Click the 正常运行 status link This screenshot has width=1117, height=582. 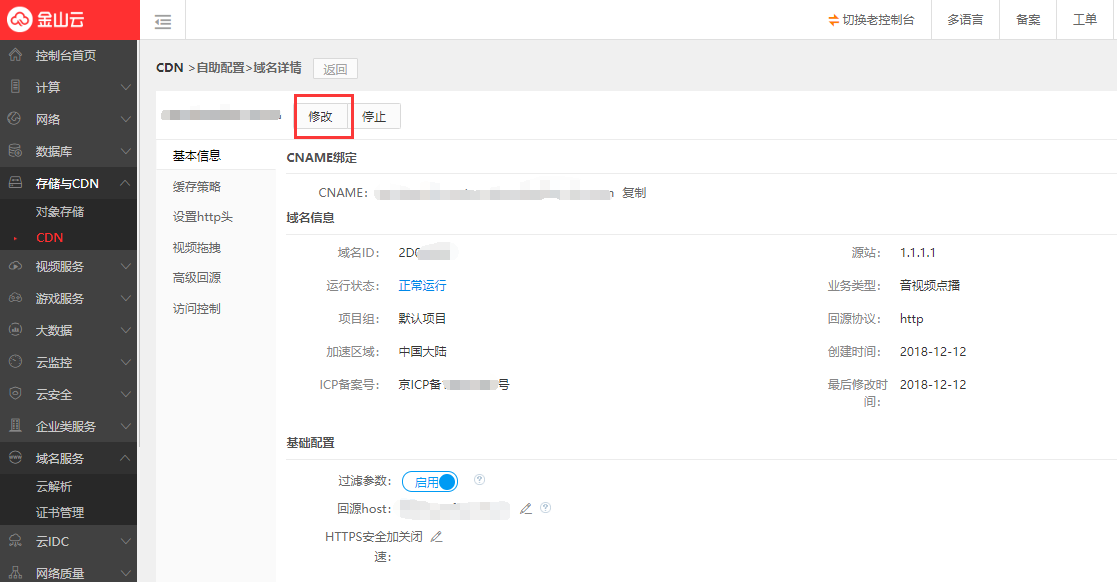[422, 286]
